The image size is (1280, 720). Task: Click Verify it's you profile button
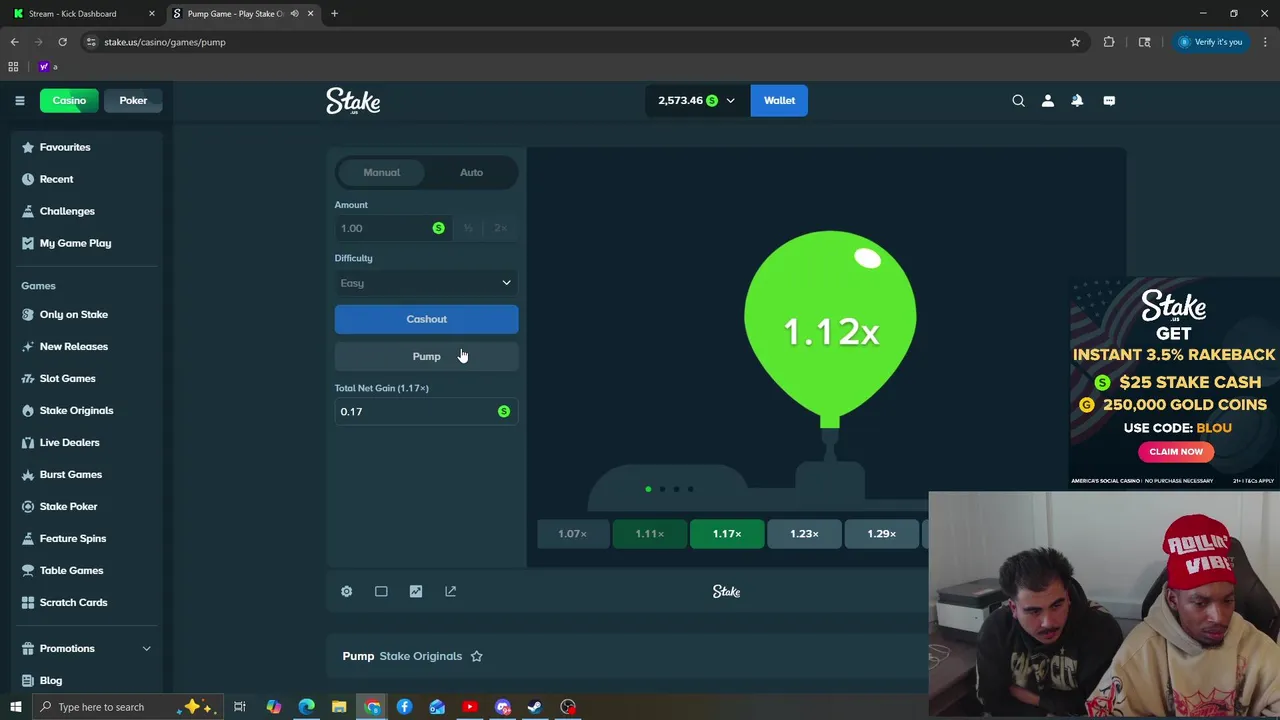(x=1210, y=42)
